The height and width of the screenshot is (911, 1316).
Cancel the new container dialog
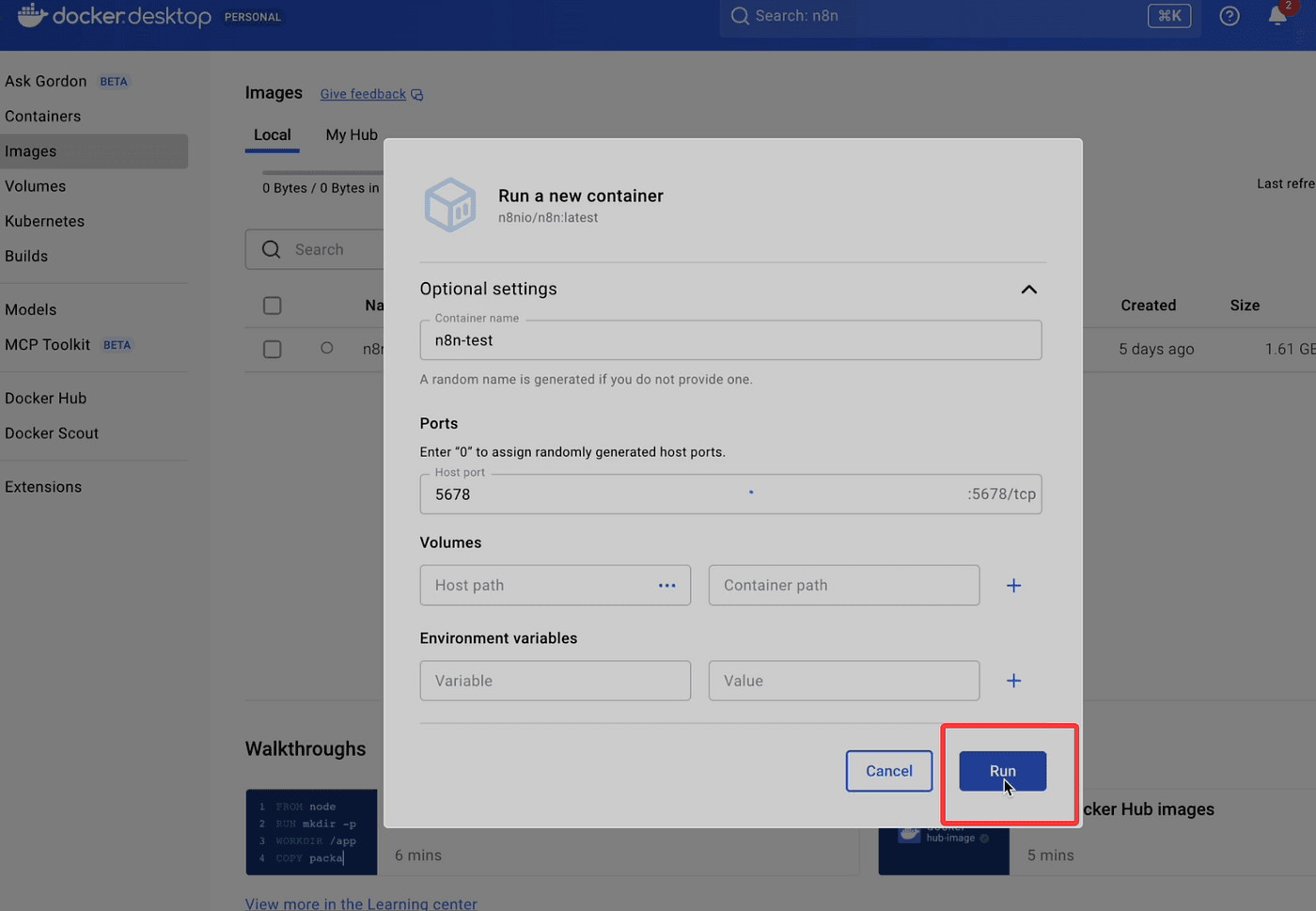pos(888,771)
